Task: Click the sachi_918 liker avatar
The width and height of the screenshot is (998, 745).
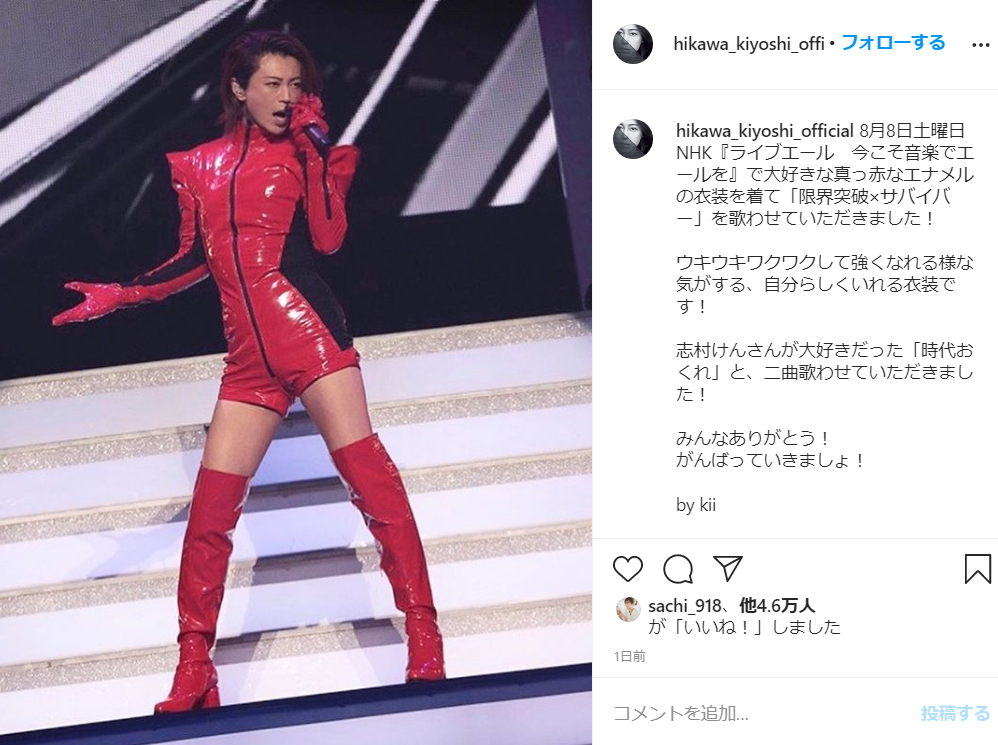Action: coord(628,609)
